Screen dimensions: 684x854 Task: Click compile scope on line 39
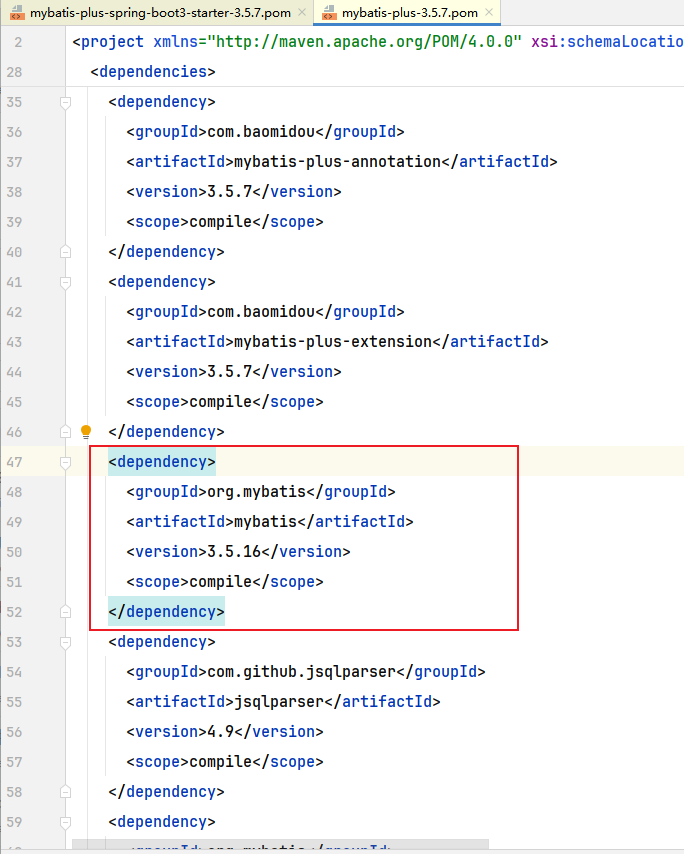tap(221, 222)
